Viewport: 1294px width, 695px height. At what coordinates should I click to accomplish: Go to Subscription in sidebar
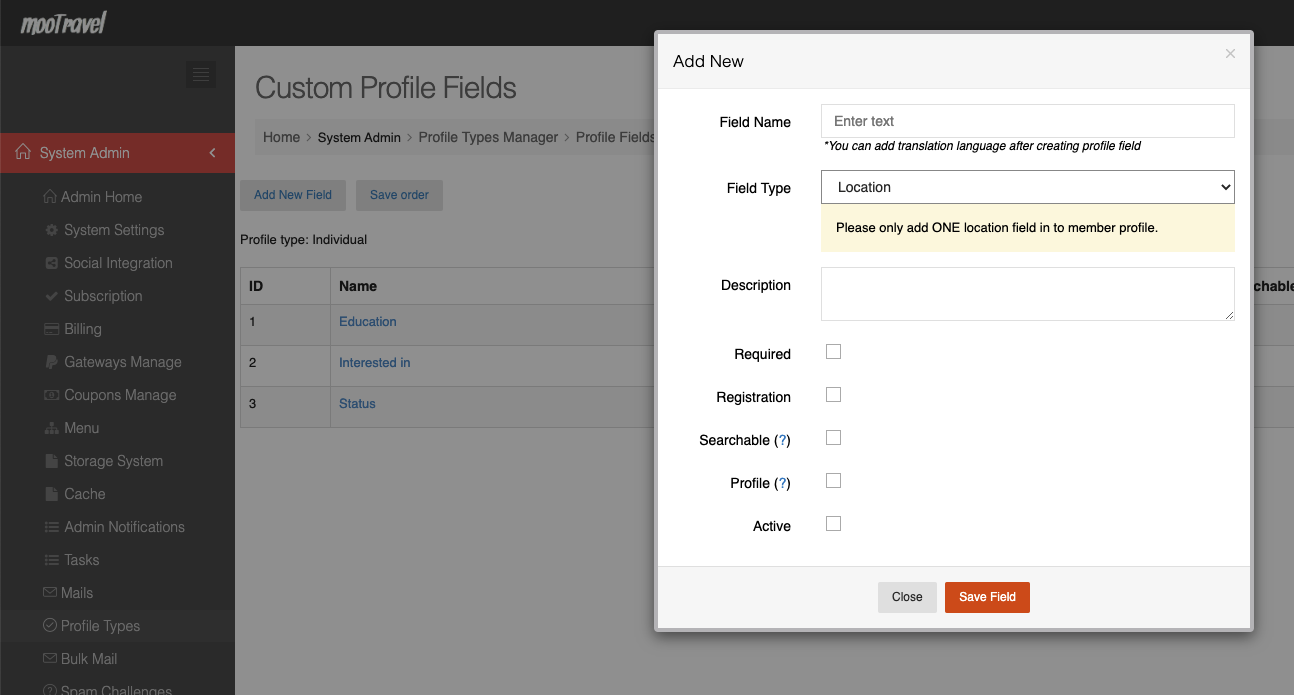103,296
